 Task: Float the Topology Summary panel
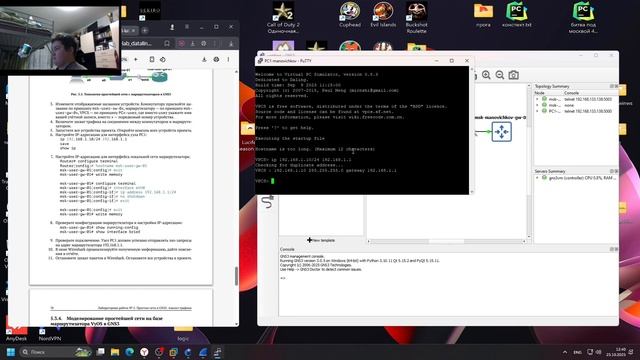(611, 87)
